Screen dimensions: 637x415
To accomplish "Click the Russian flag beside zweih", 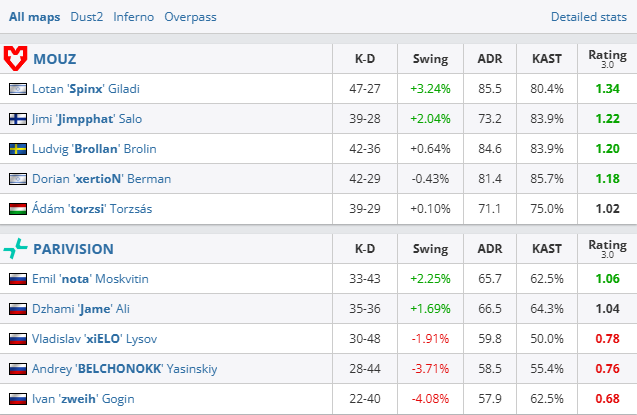I will 18,399.
